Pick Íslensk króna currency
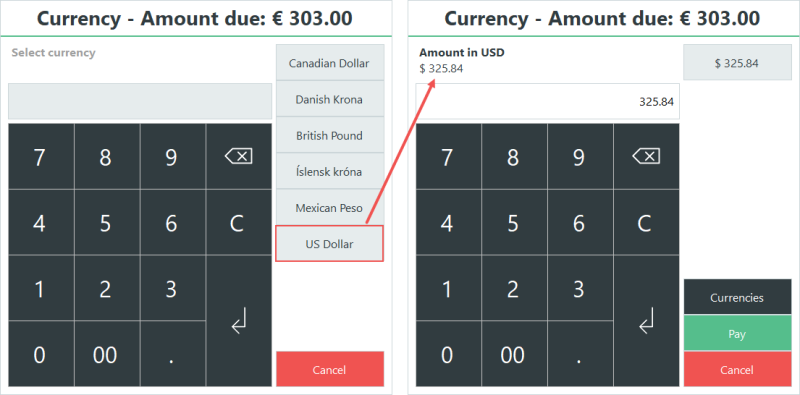Viewport: 800px width, 395px height. [x=329, y=171]
